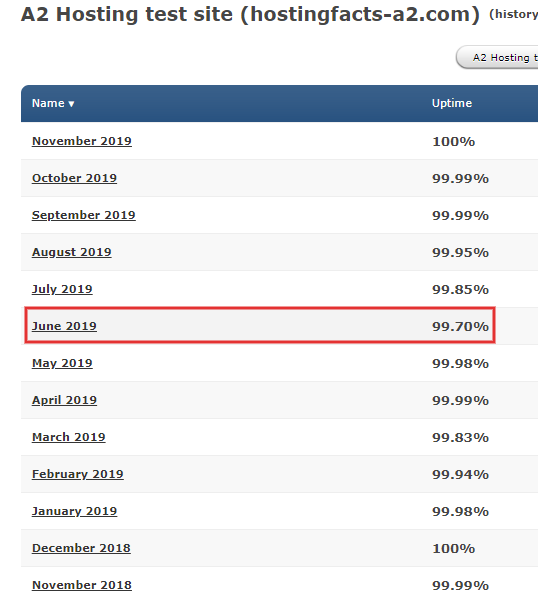
Task: Click the March 2019 link
Action: (68, 437)
